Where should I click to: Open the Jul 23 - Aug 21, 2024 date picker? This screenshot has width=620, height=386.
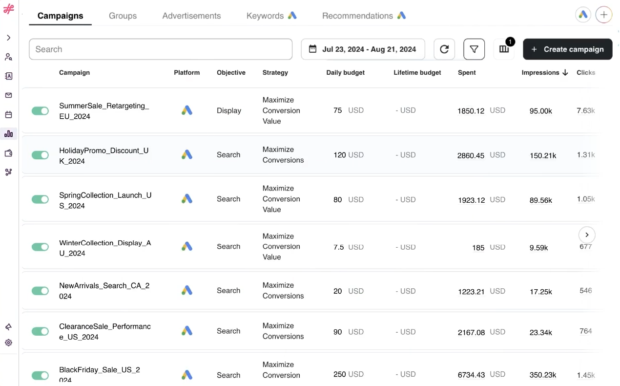coord(363,49)
